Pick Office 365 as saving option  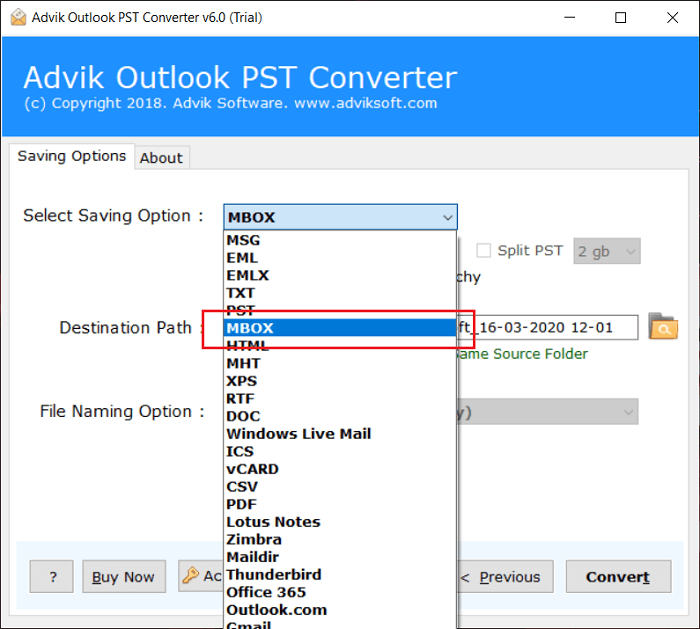pyautogui.click(x=340, y=592)
